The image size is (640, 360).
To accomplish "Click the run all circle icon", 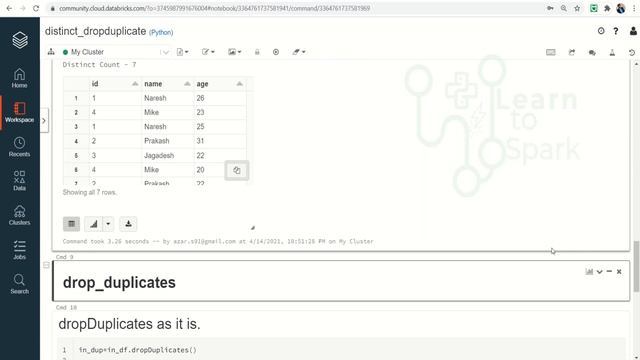I will point(276,52).
